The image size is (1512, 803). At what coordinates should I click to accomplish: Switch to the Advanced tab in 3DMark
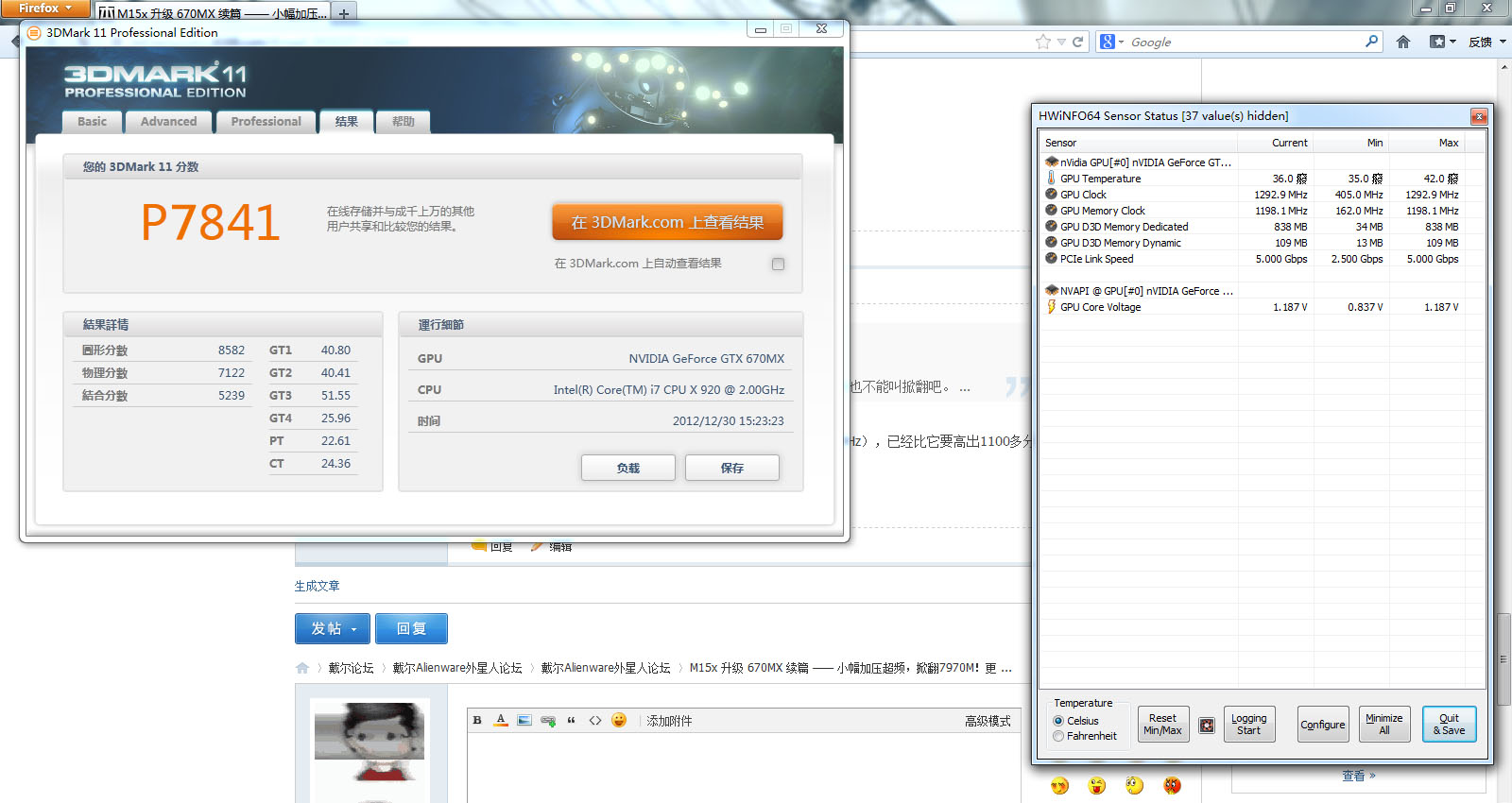pos(169,122)
